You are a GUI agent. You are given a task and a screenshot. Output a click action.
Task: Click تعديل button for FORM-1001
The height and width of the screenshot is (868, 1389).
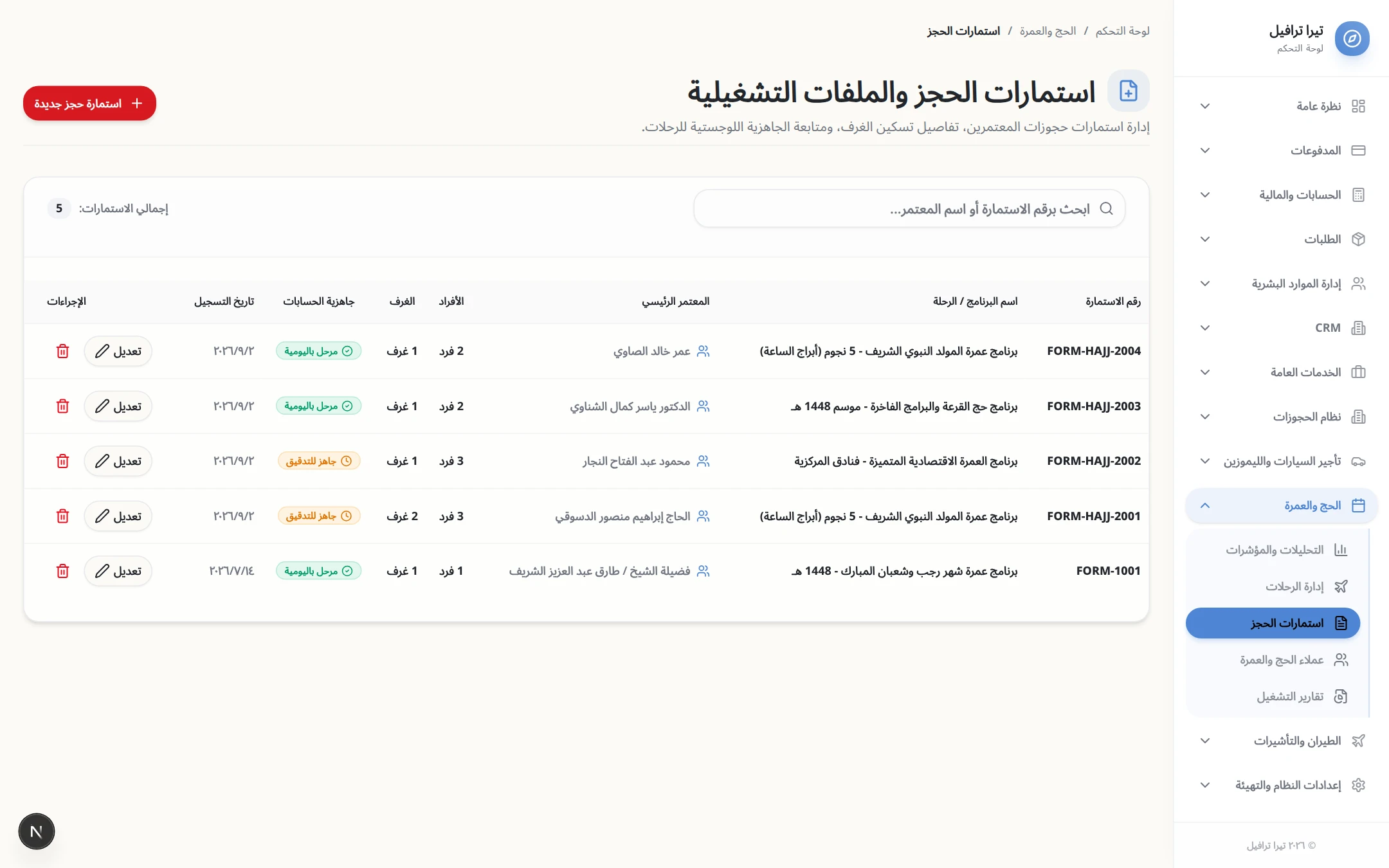(x=118, y=571)
